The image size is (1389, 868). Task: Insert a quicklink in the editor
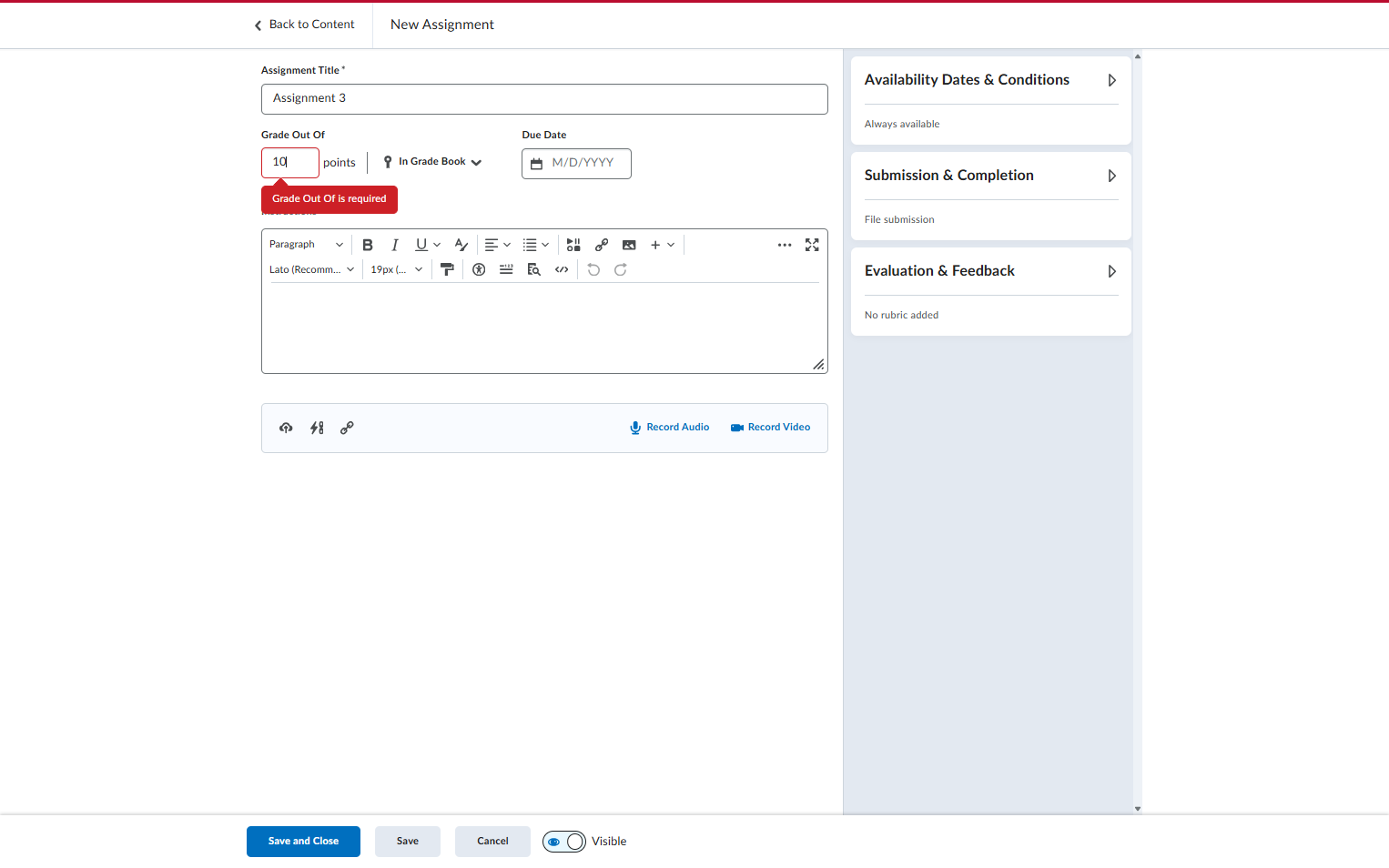coord(602,245)
